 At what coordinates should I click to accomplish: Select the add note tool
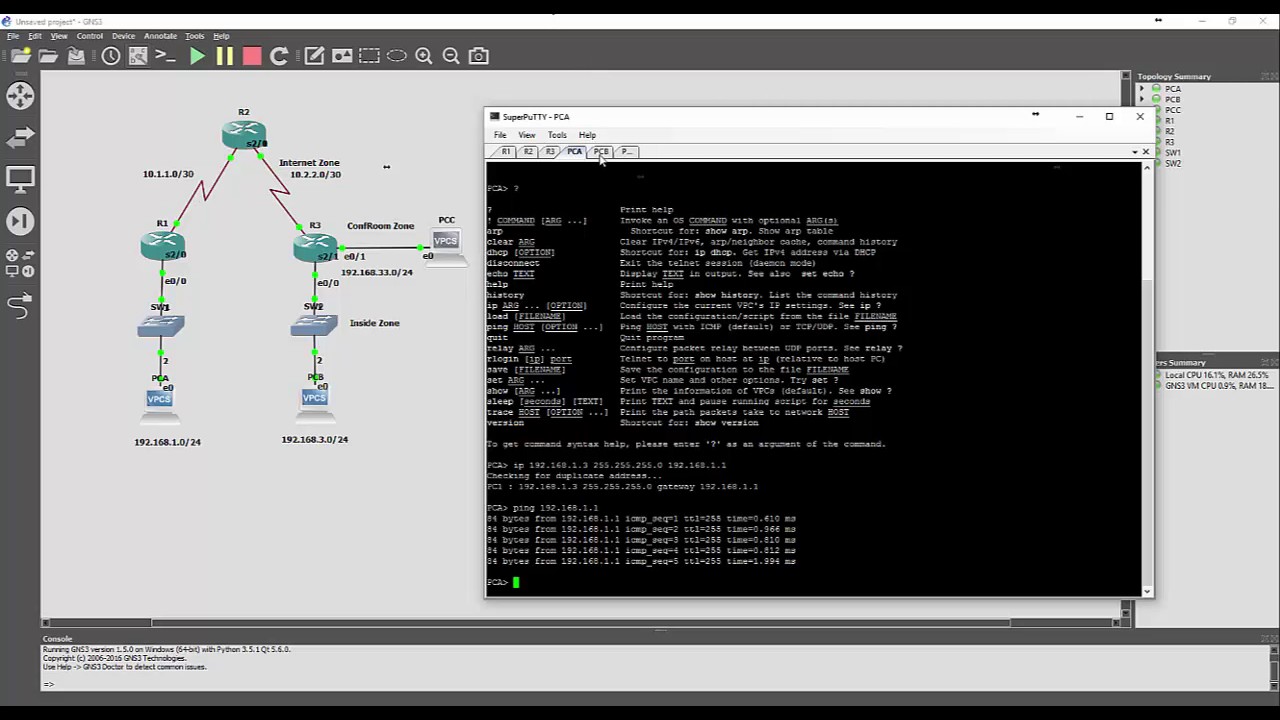[x=314, y=57]
